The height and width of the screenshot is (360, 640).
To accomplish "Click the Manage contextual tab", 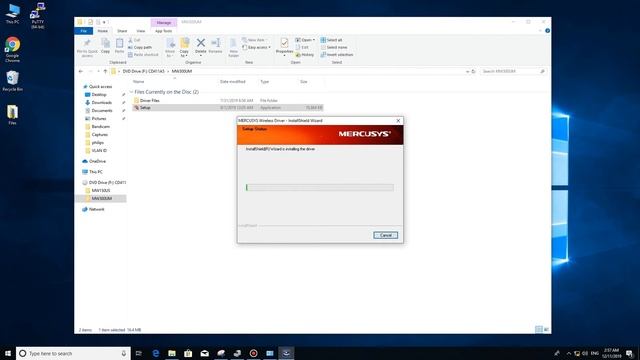I will tap(164, 22).
